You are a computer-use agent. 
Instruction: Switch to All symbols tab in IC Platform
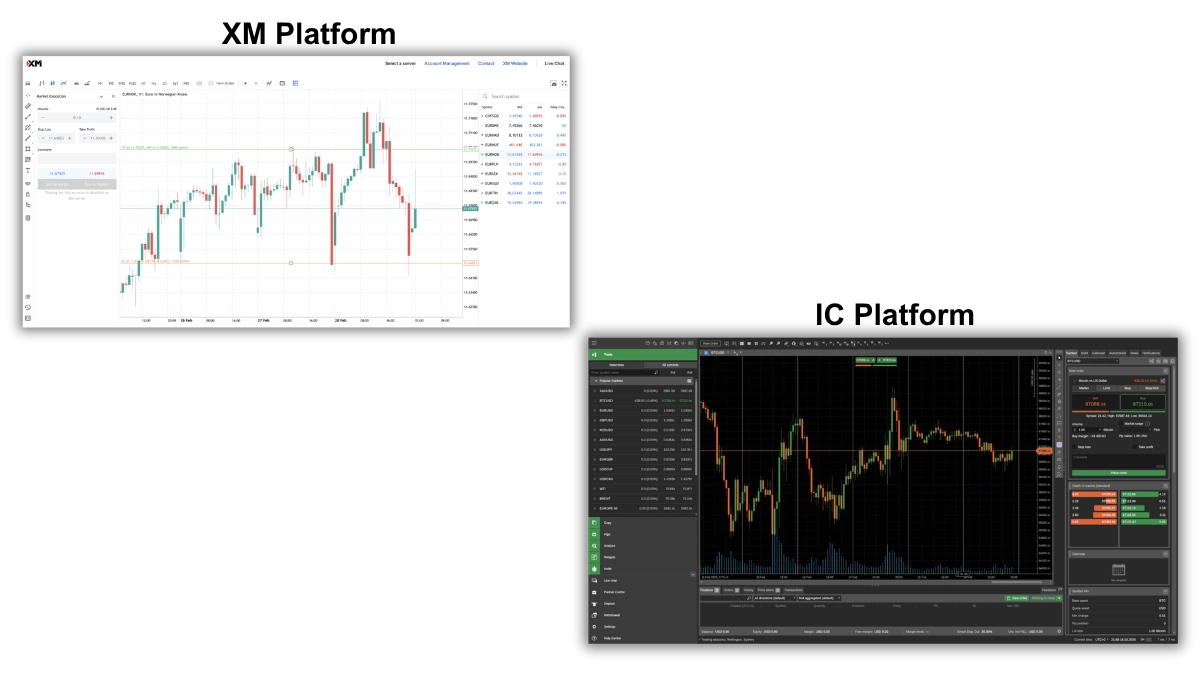tap(670, 365)
